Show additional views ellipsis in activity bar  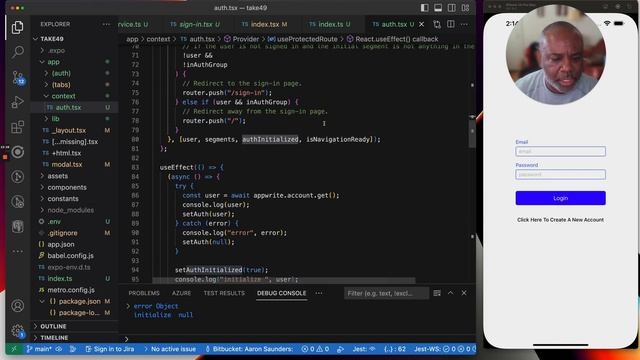18,251
